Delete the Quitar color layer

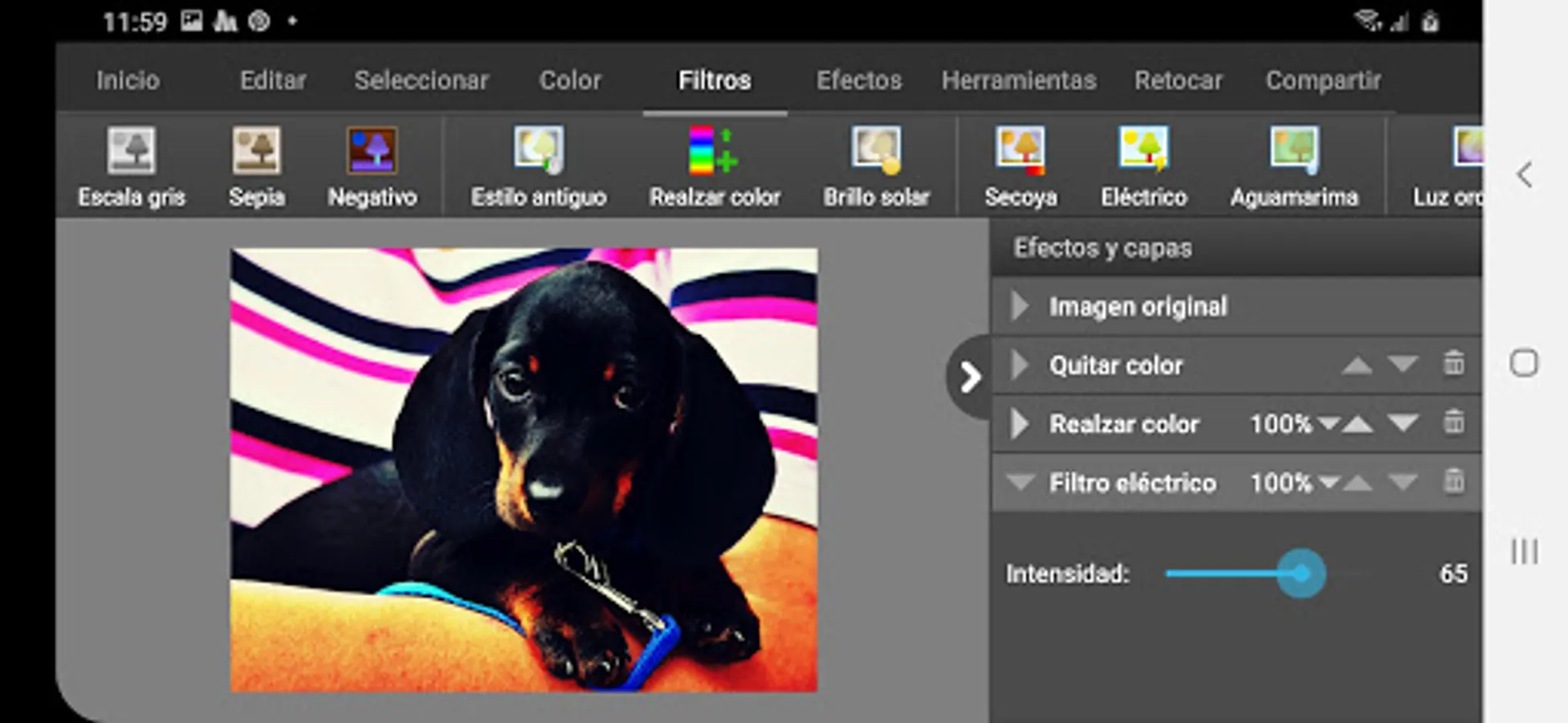(x=1454, y=364)
